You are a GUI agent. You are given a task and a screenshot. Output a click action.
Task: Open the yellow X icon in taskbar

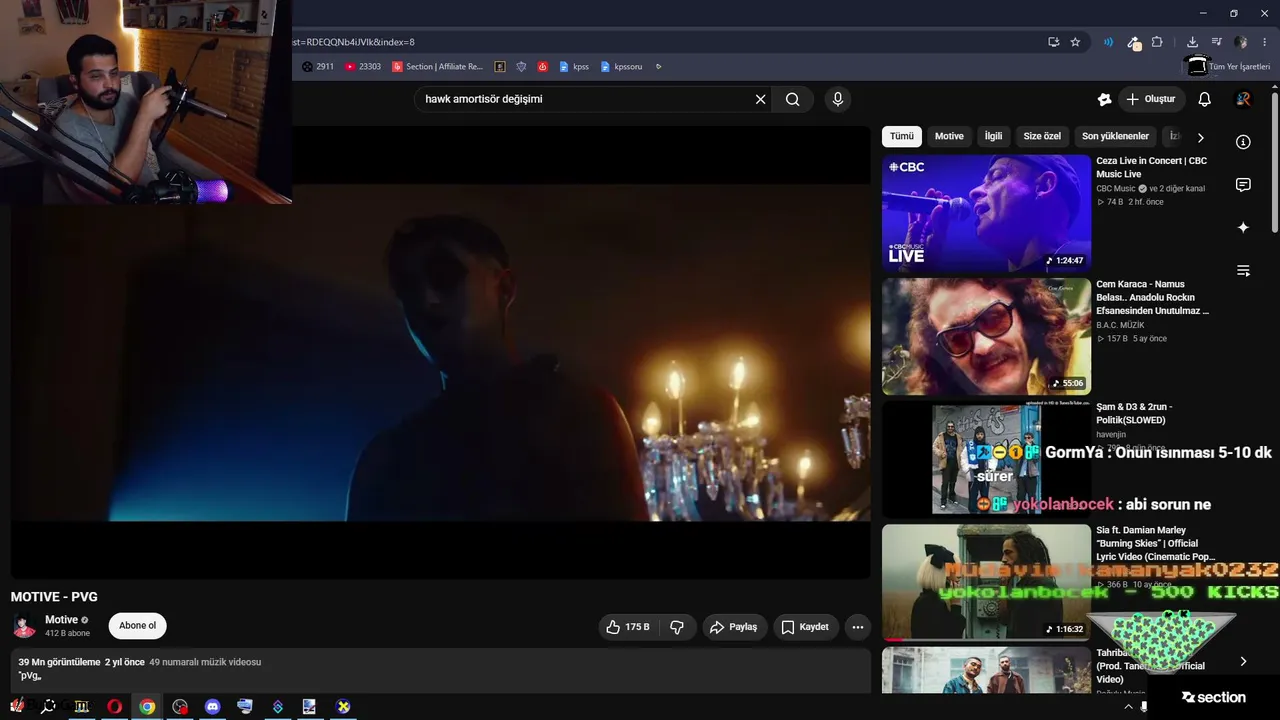343,707
